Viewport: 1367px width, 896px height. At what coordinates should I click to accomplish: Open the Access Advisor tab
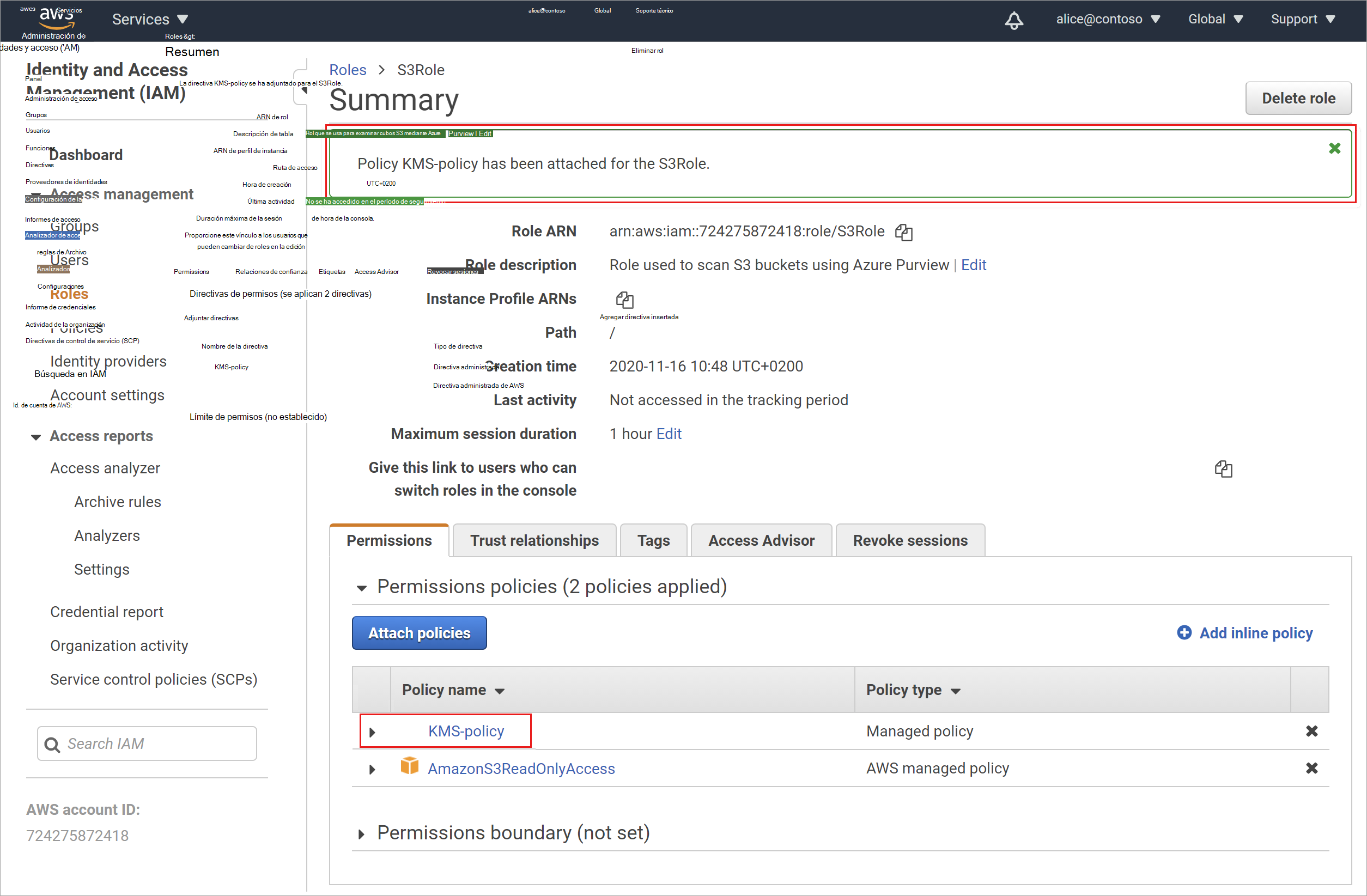761,540
